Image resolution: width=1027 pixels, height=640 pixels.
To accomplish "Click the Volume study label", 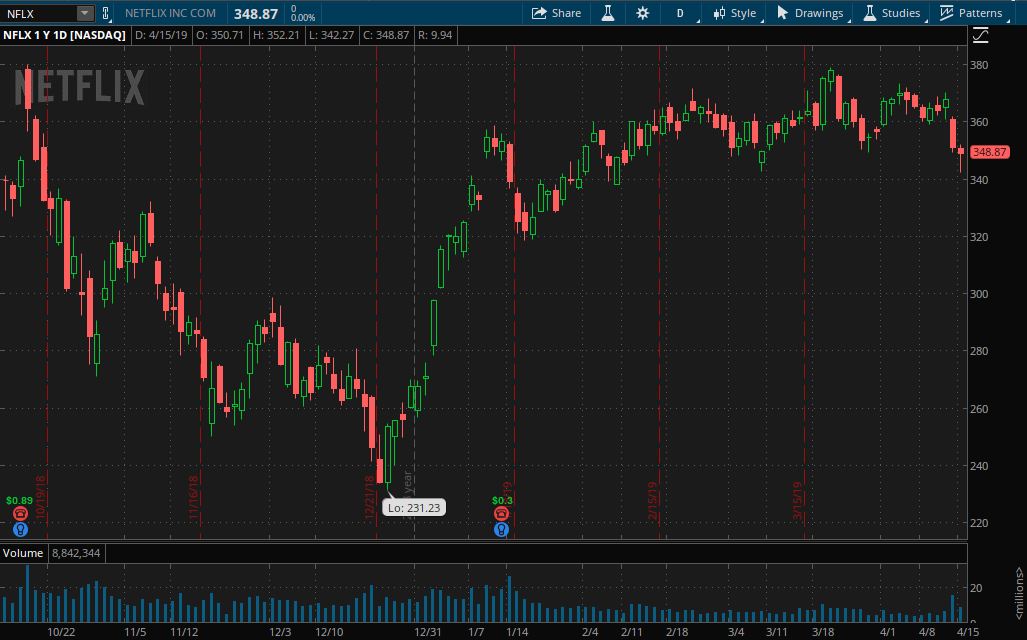I will 23,553.
